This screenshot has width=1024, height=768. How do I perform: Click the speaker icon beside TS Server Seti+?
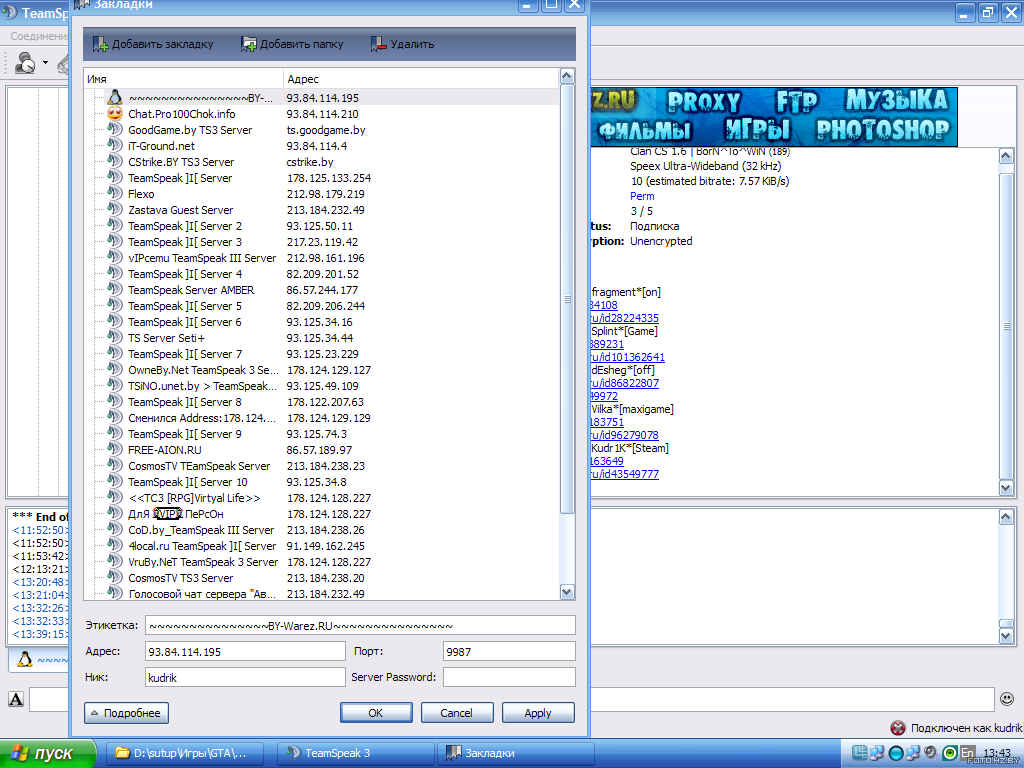115,338
